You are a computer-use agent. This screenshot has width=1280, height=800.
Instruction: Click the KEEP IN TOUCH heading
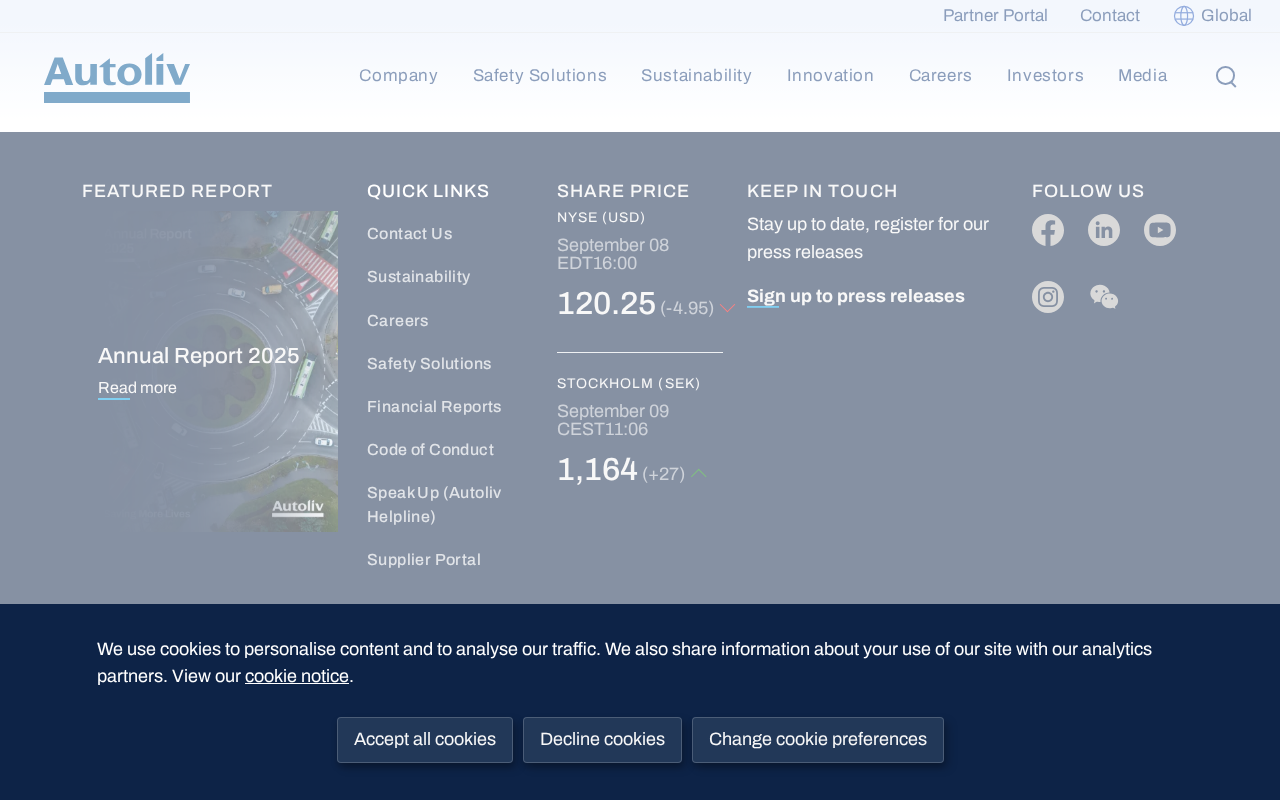822,191
